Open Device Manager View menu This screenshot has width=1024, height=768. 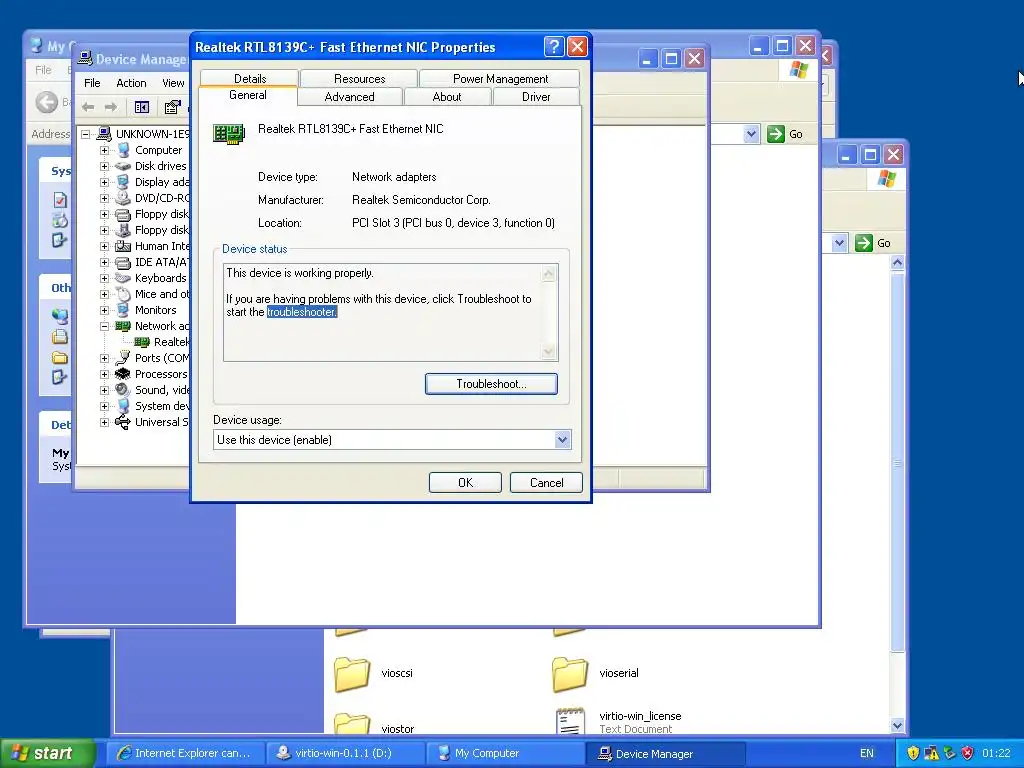coord(173,83)
